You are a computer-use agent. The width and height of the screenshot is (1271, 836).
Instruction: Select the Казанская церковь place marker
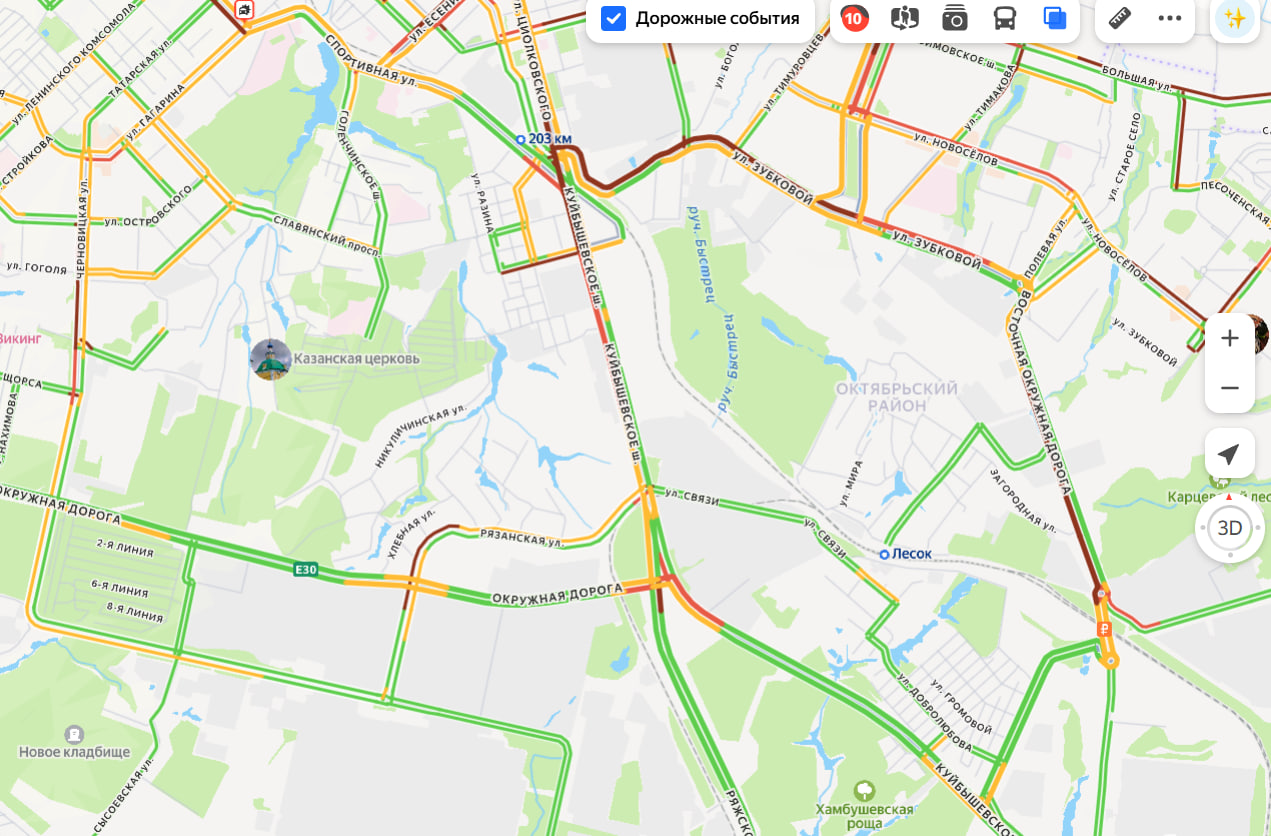(270, 359)
